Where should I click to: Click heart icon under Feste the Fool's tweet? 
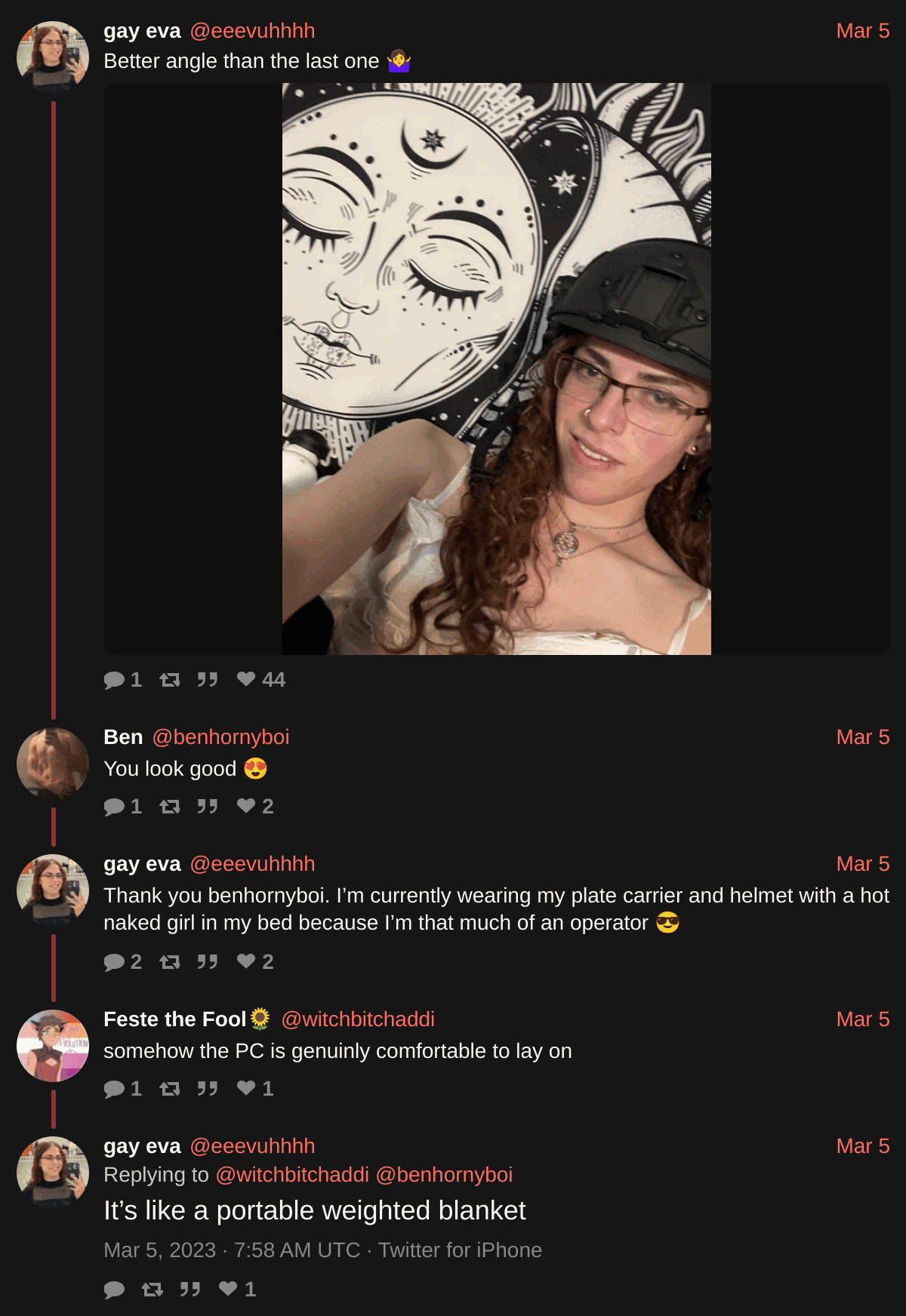click(x=246, y=1088)
